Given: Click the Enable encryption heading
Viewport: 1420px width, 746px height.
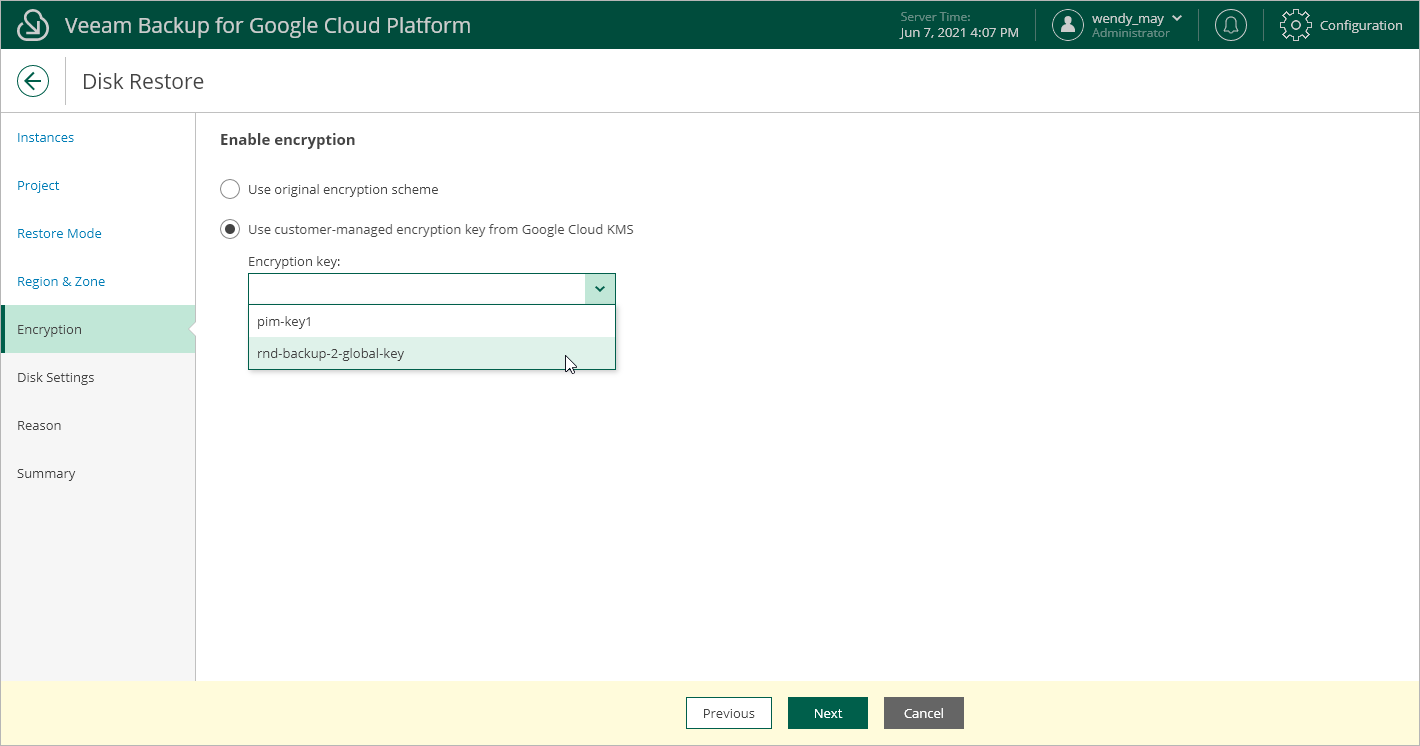Looking at the screenshot, I should (x=288, y=139).
